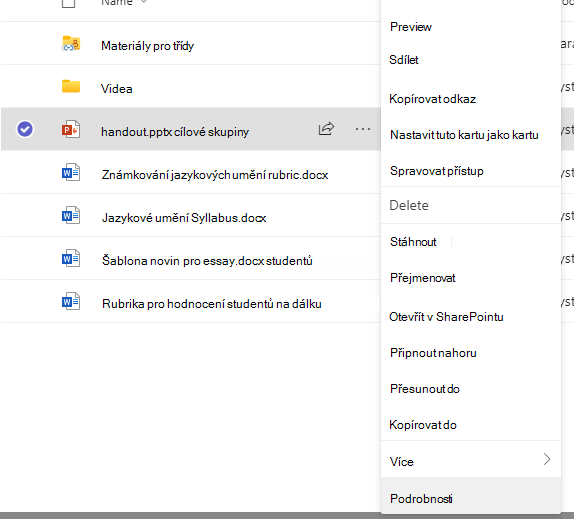Click Word icon for Šablona novin file

[71, 258]
